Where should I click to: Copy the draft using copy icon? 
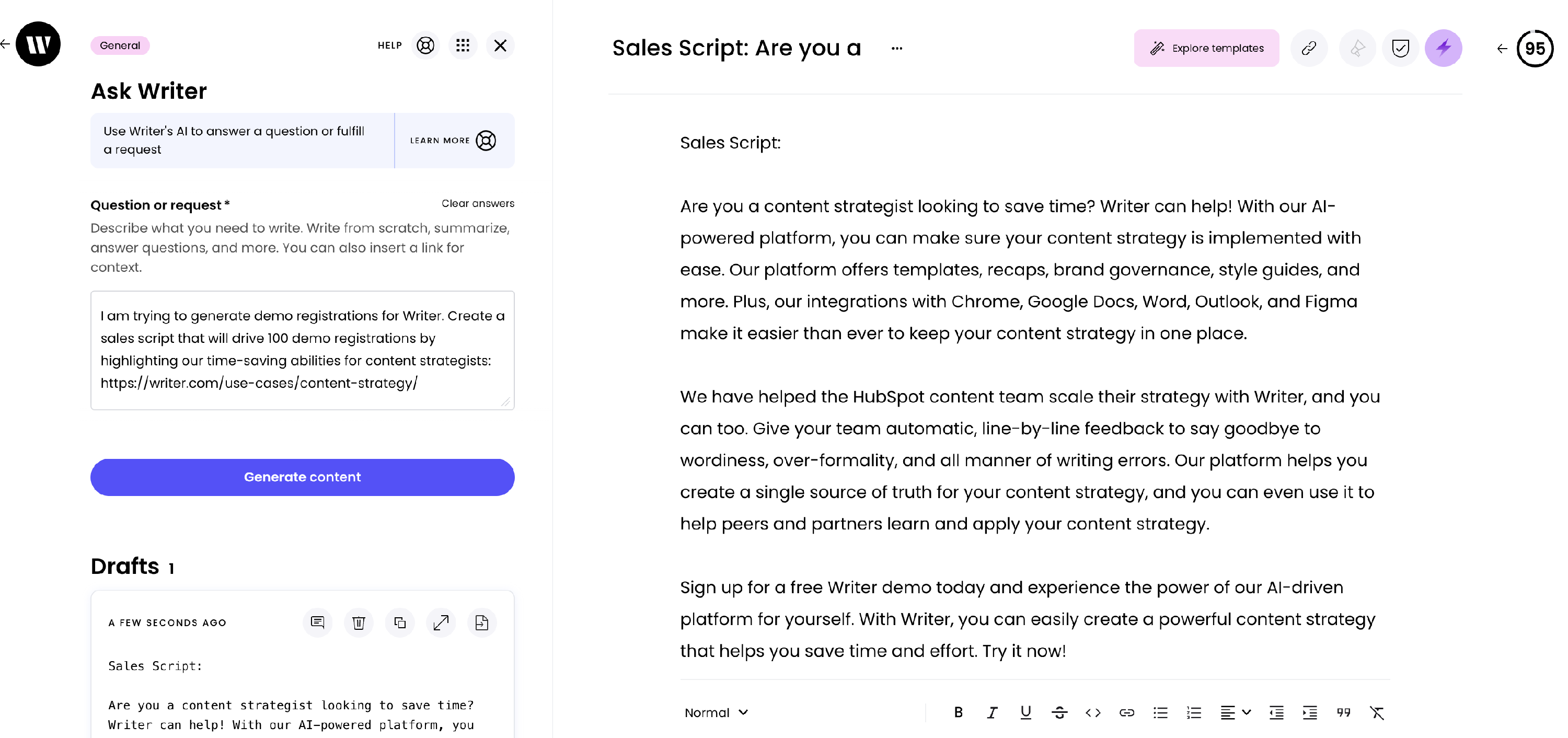tap(400, 622)
